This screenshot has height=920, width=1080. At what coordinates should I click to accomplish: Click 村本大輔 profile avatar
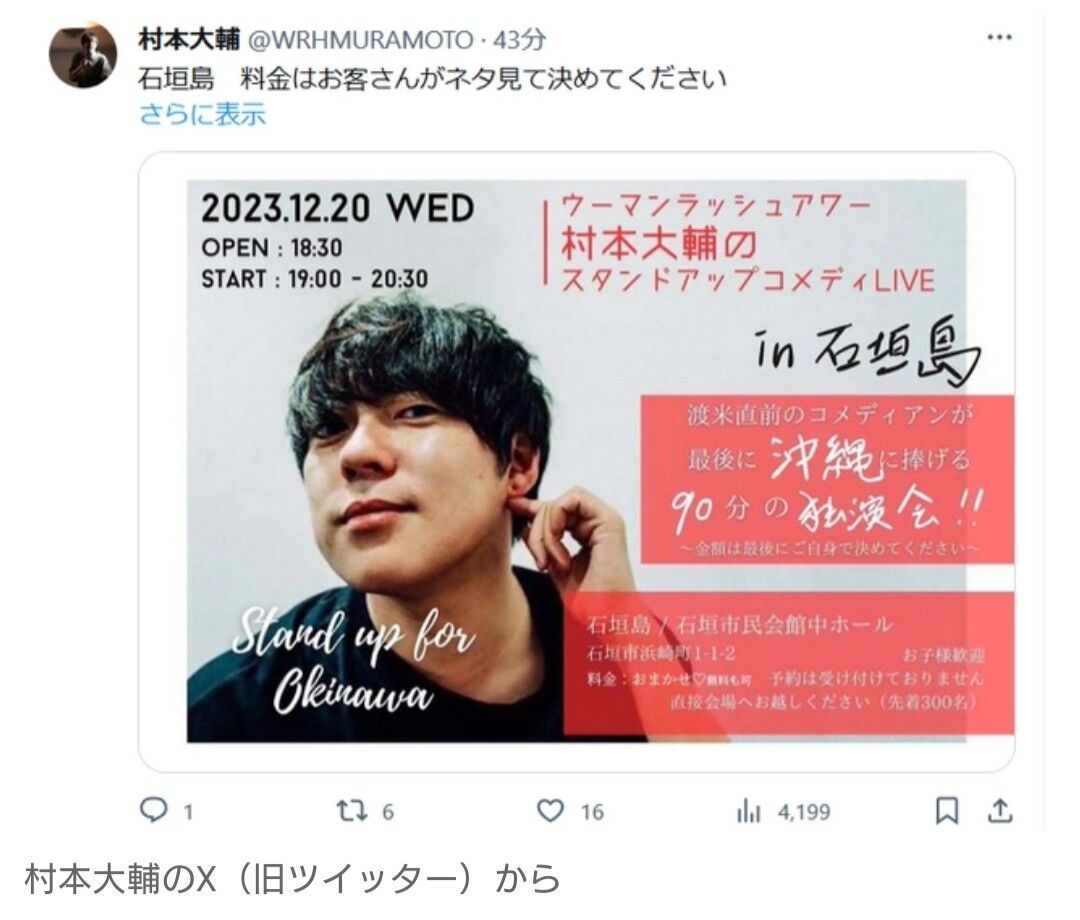pyautogui.click(x=83, y=56)
